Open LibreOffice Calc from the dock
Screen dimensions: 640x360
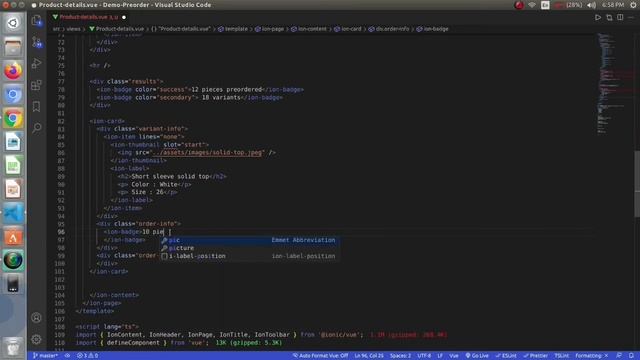pos(13,165)
